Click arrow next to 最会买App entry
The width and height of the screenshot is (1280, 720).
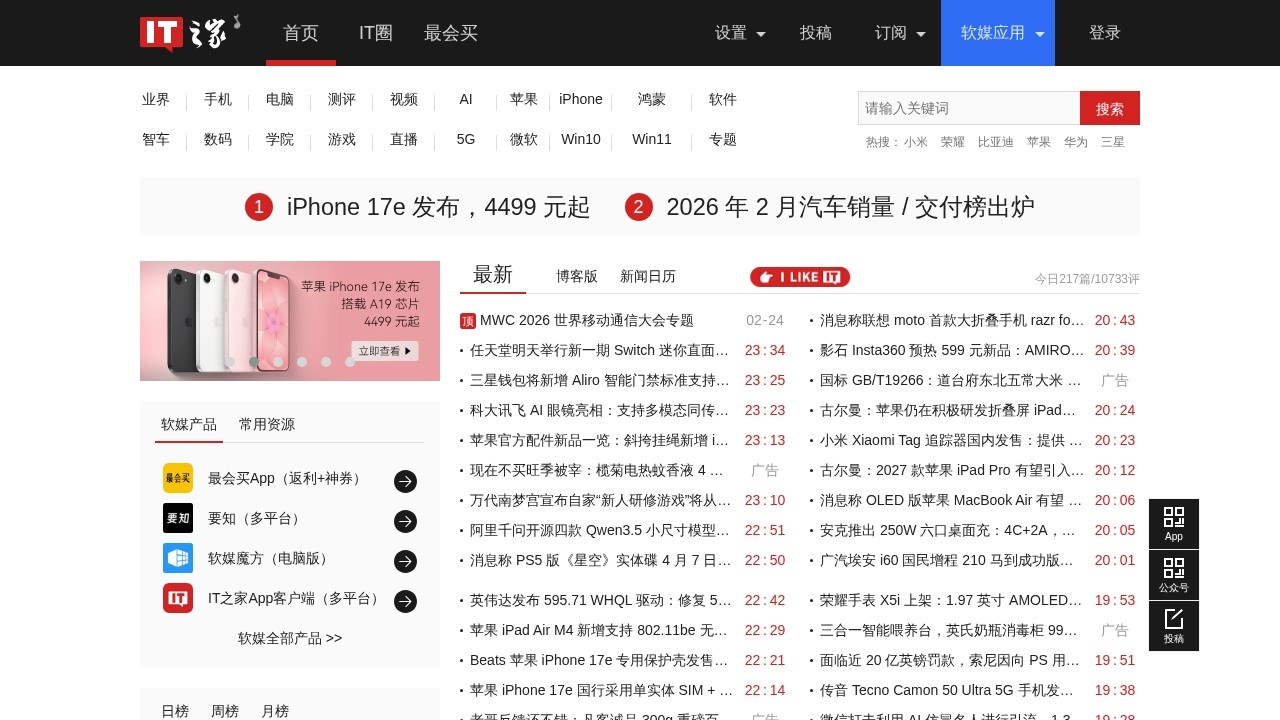[405, 481]
